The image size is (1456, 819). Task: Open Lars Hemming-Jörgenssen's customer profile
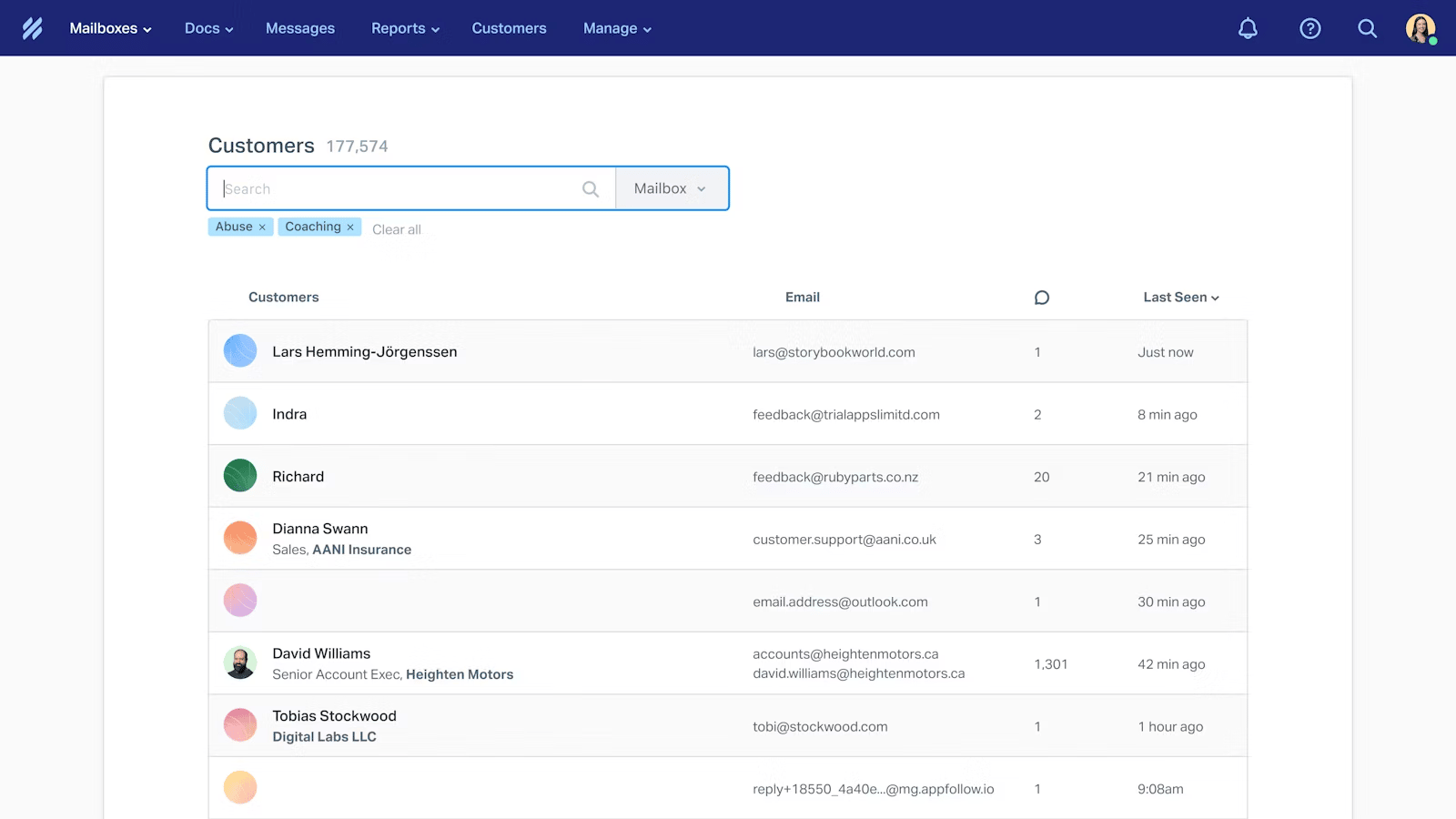364,352
